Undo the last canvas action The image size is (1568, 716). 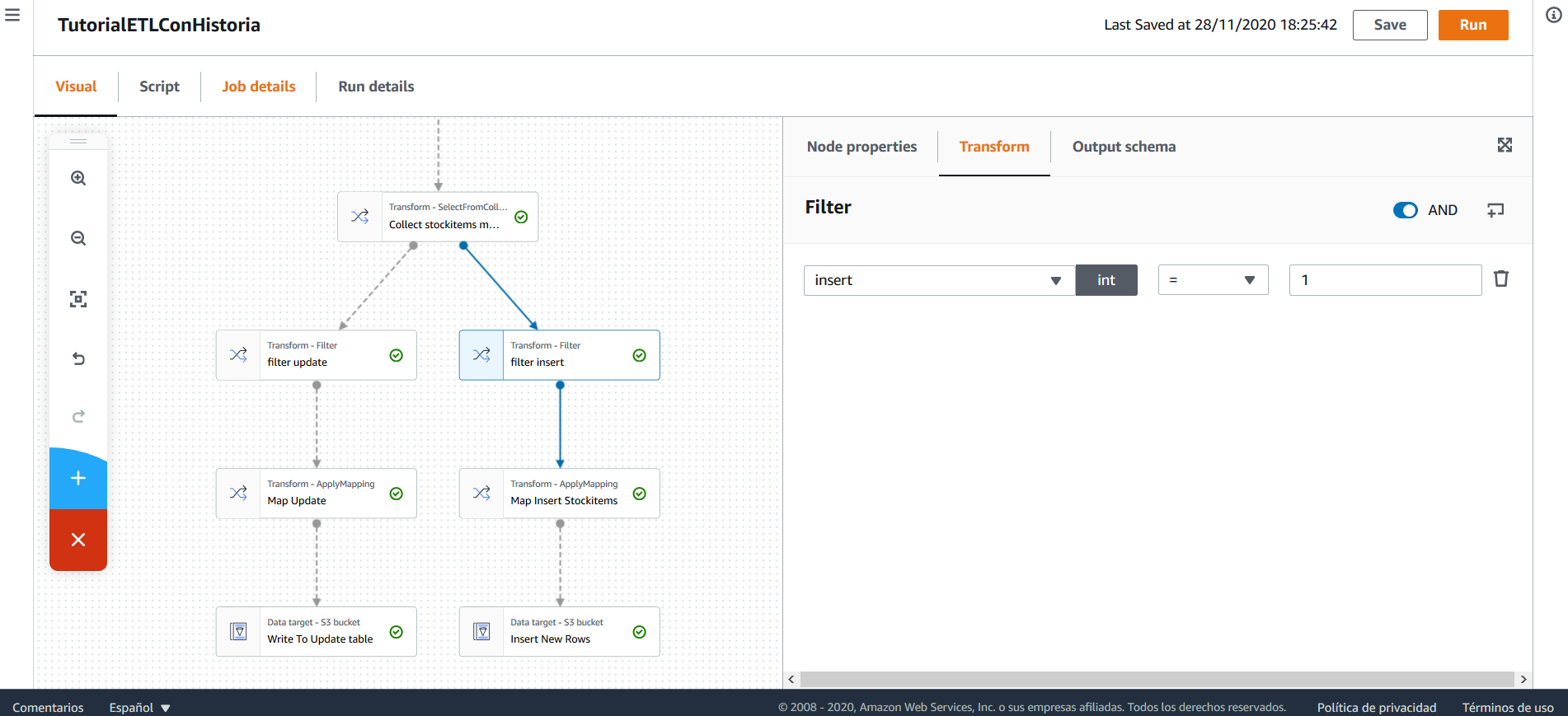click(x=78, y=358)
